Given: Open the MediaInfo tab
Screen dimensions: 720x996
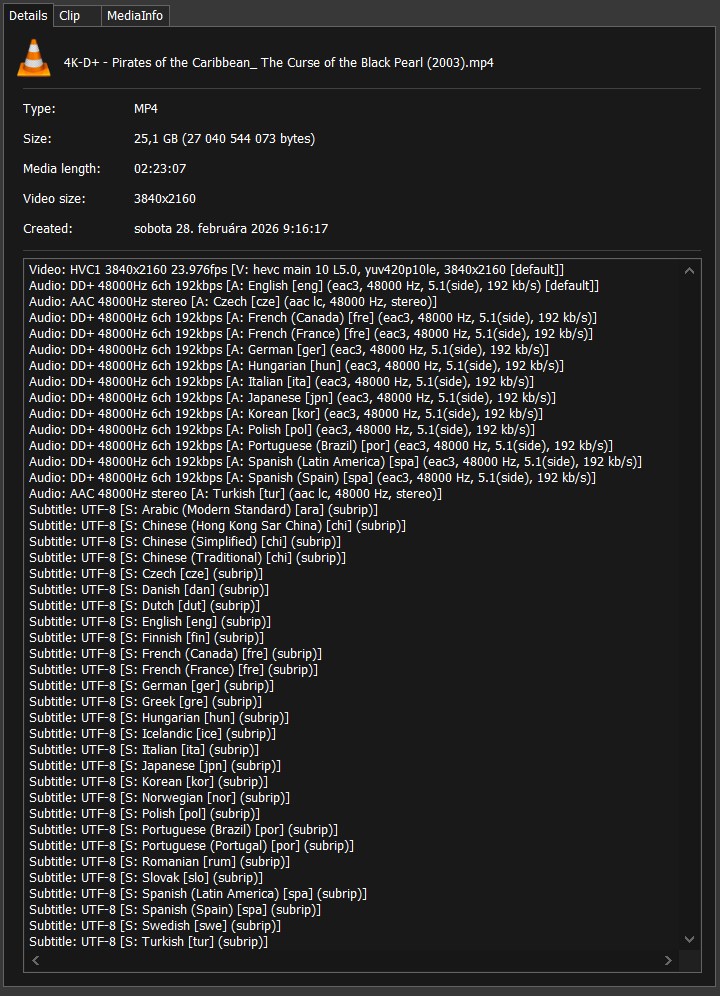Looking at the screenshot, I should coord(136,16).
